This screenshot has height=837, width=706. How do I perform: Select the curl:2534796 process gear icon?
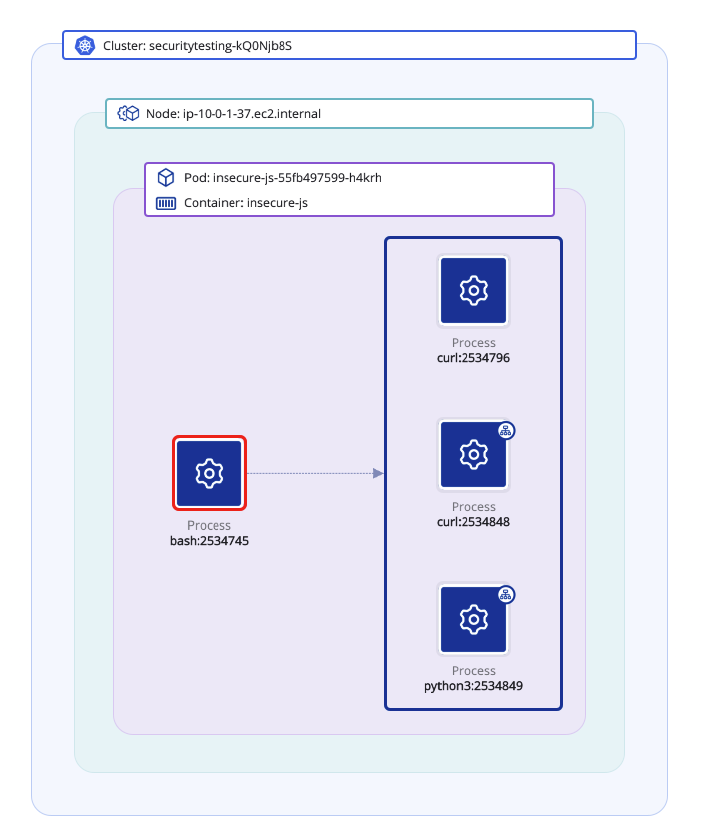(473, 291)
